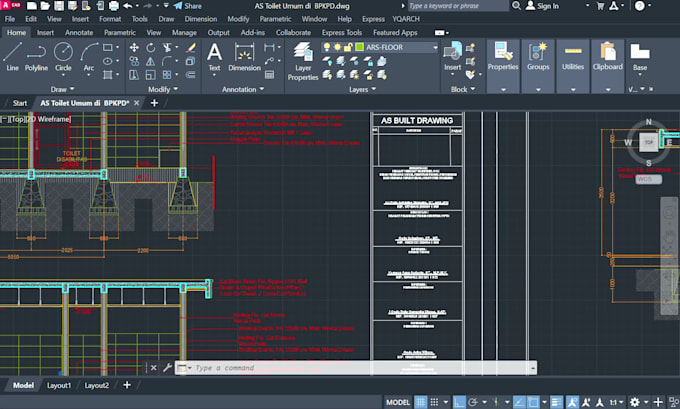The width and height of the screenshot is (680, 409).
Task: Click the command line input field
Action: [360, 368]
